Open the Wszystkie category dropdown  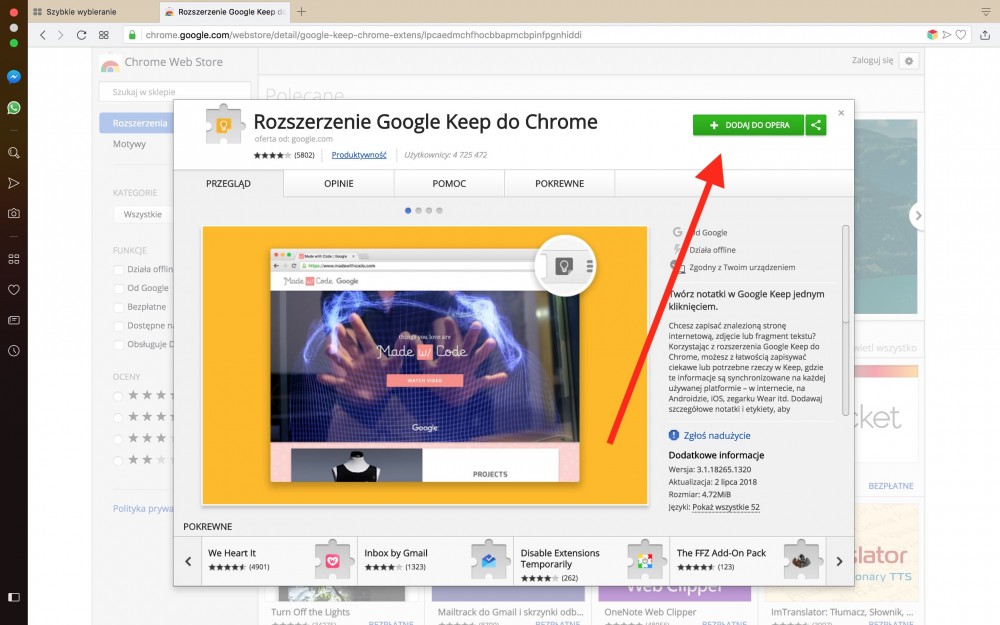[x=143, y=214]
